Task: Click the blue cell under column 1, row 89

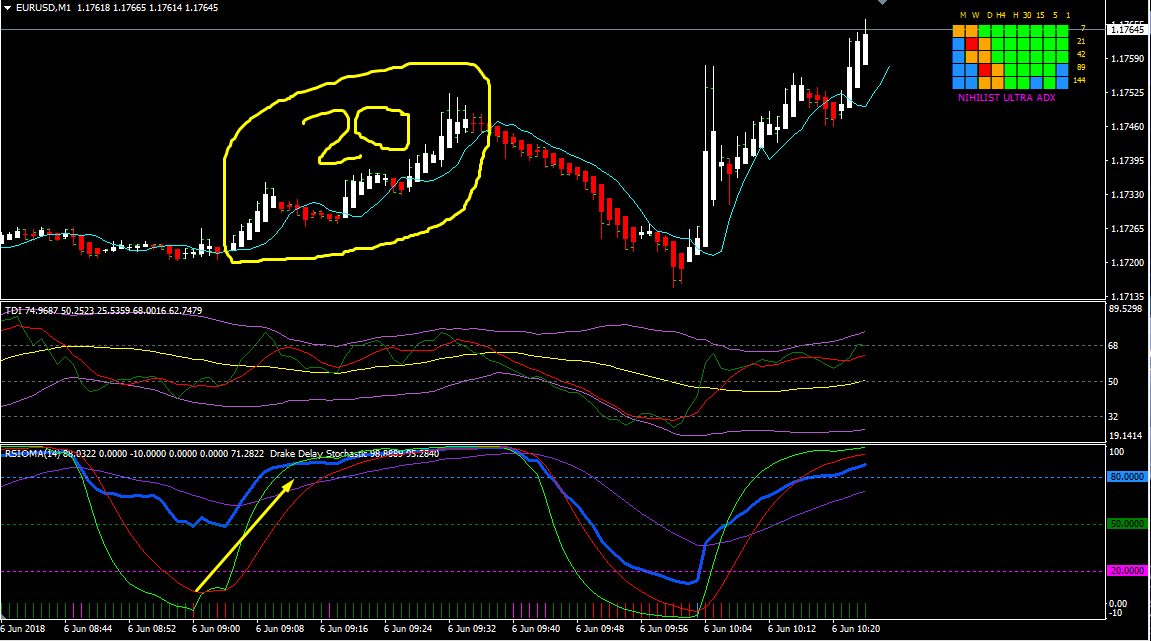Action: [x=1062, y=70]
